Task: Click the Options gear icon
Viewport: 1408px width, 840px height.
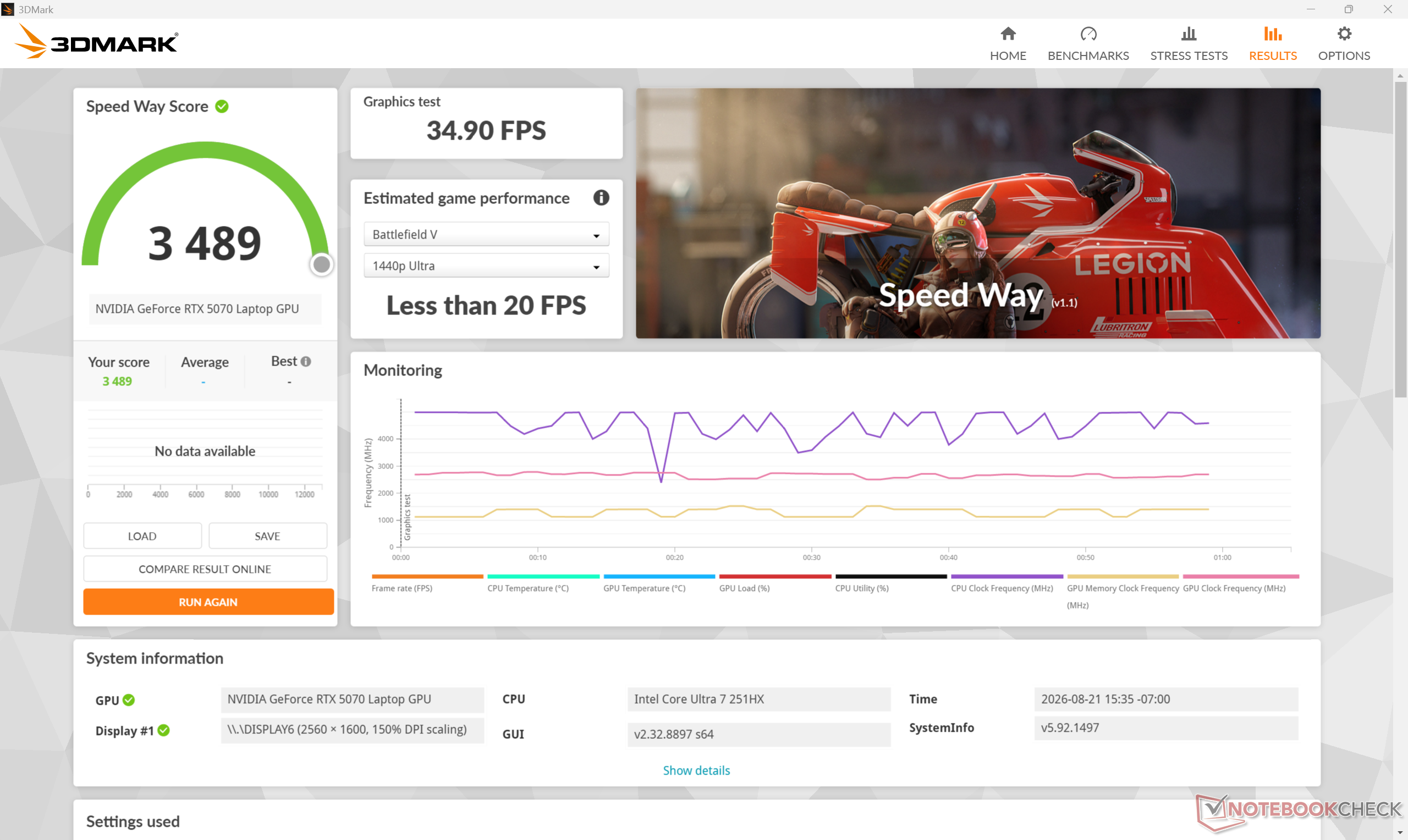Action: pyautogui.click(x=1344, y=34)
